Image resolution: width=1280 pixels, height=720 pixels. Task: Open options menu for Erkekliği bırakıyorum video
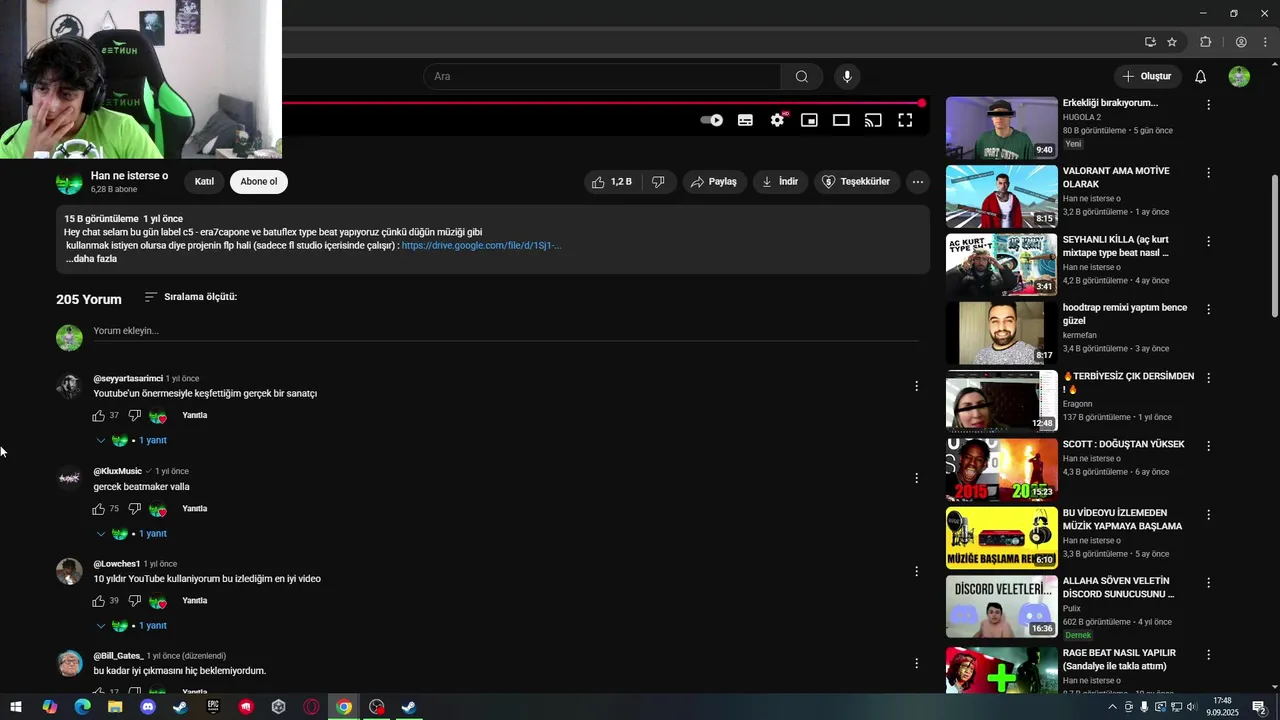pyautogui.click(x=1208, y=104)
